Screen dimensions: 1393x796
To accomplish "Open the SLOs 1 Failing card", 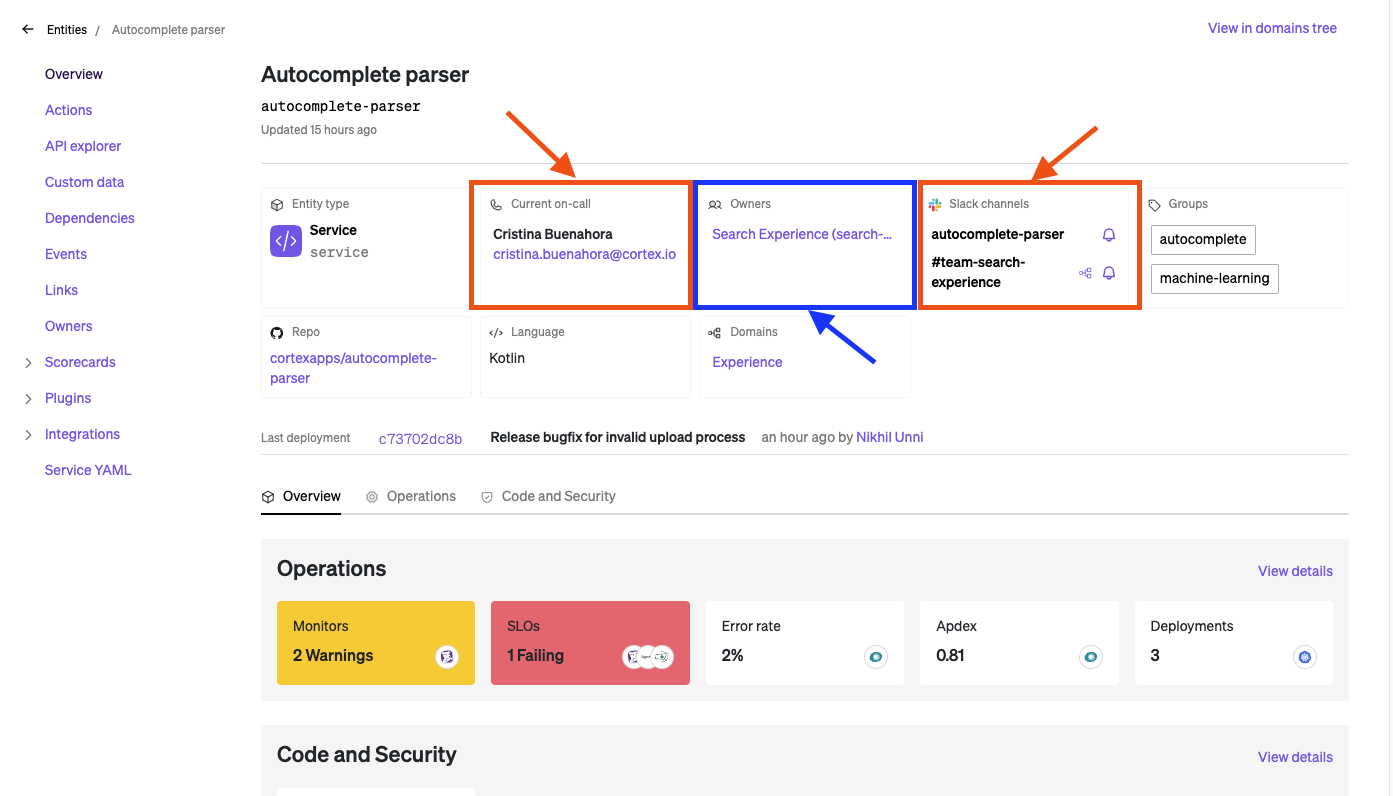I will 590,642.
